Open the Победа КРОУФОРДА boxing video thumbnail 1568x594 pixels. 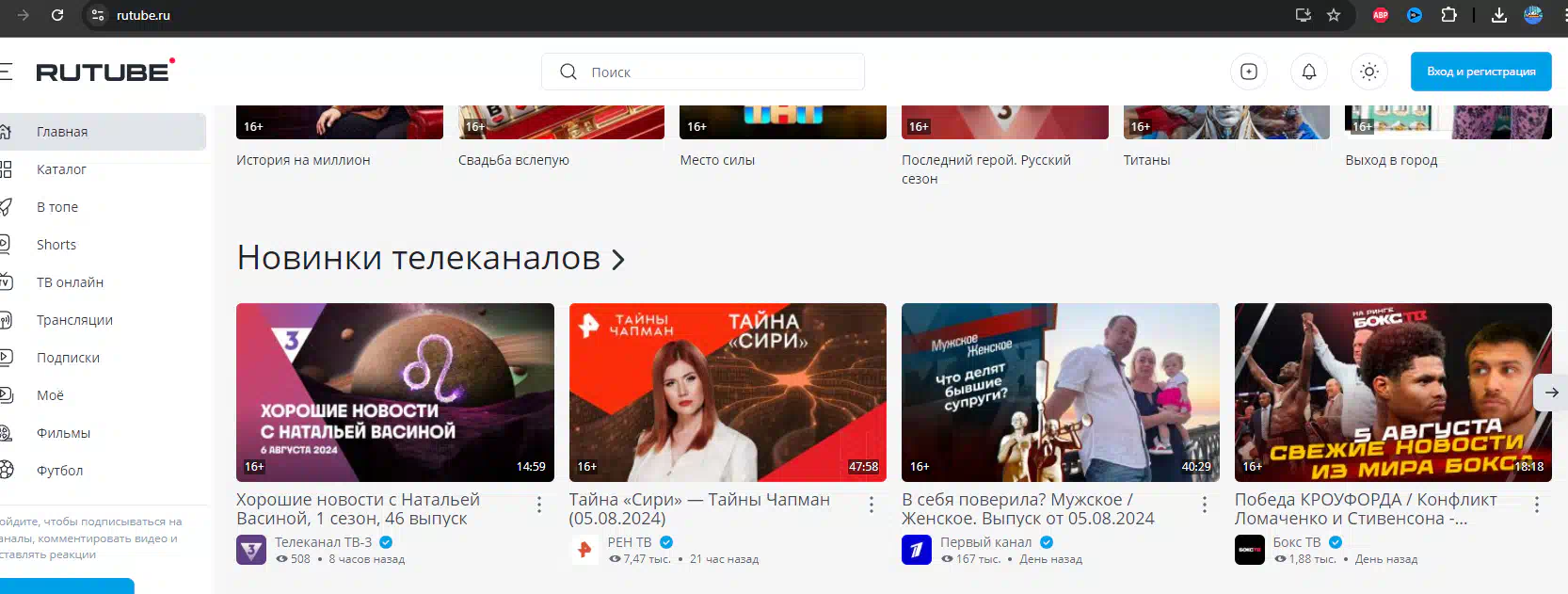pos(1393,392)
